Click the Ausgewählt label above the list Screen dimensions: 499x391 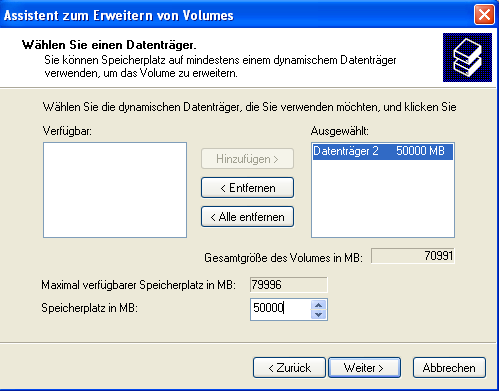(340, 131)
